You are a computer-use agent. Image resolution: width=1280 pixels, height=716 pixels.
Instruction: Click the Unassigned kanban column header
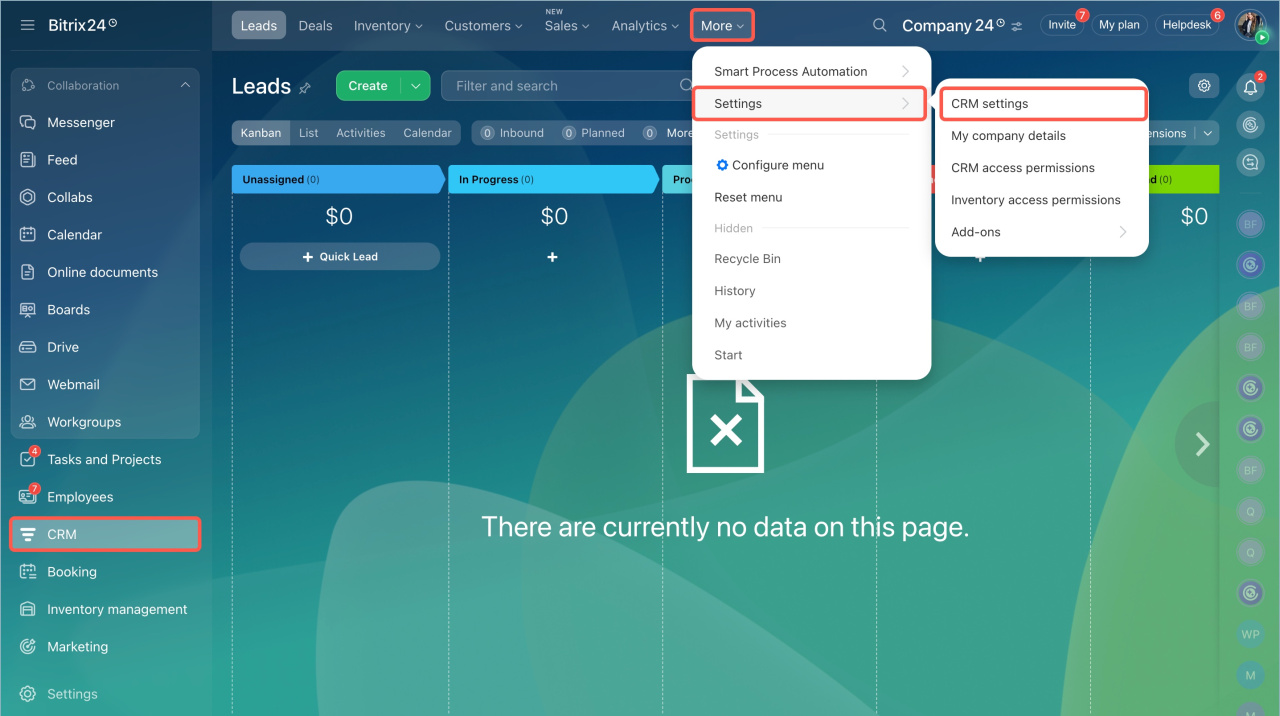click(337, 180)
